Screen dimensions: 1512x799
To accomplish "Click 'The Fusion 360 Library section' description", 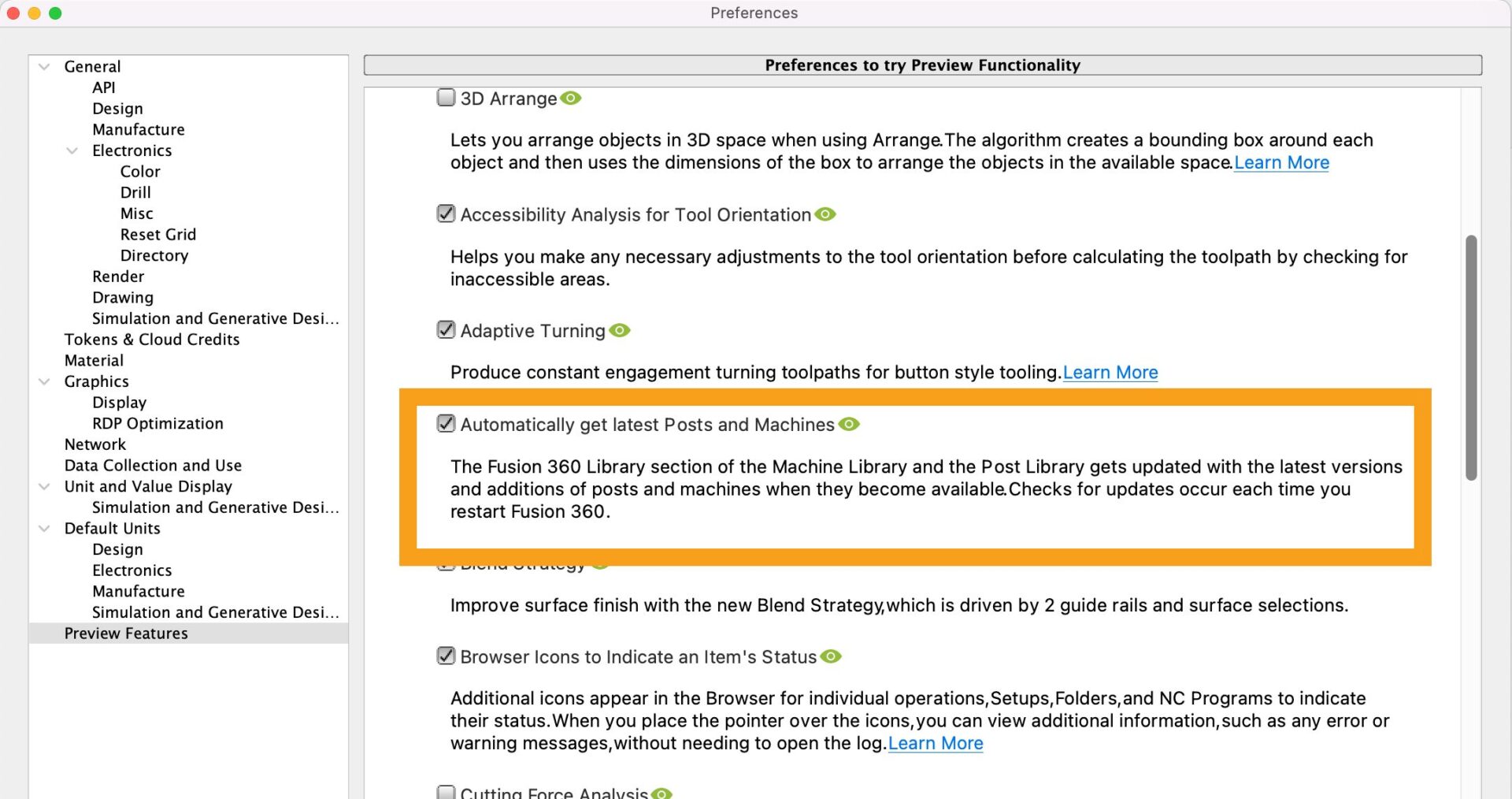I will click(x=926, y=489).
